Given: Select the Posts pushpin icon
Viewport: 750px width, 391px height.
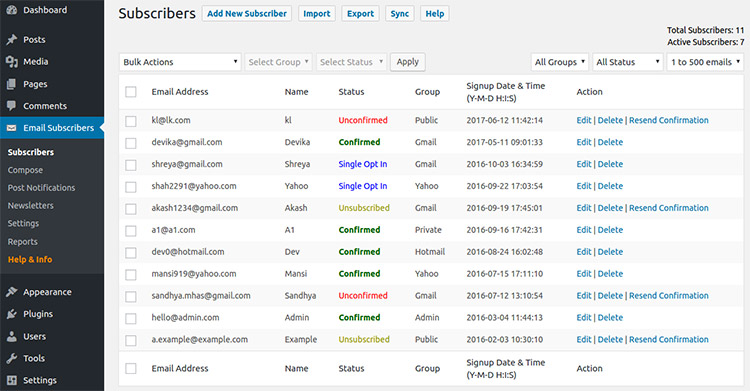Looking at the screenshot, I should tap(12, 40).
